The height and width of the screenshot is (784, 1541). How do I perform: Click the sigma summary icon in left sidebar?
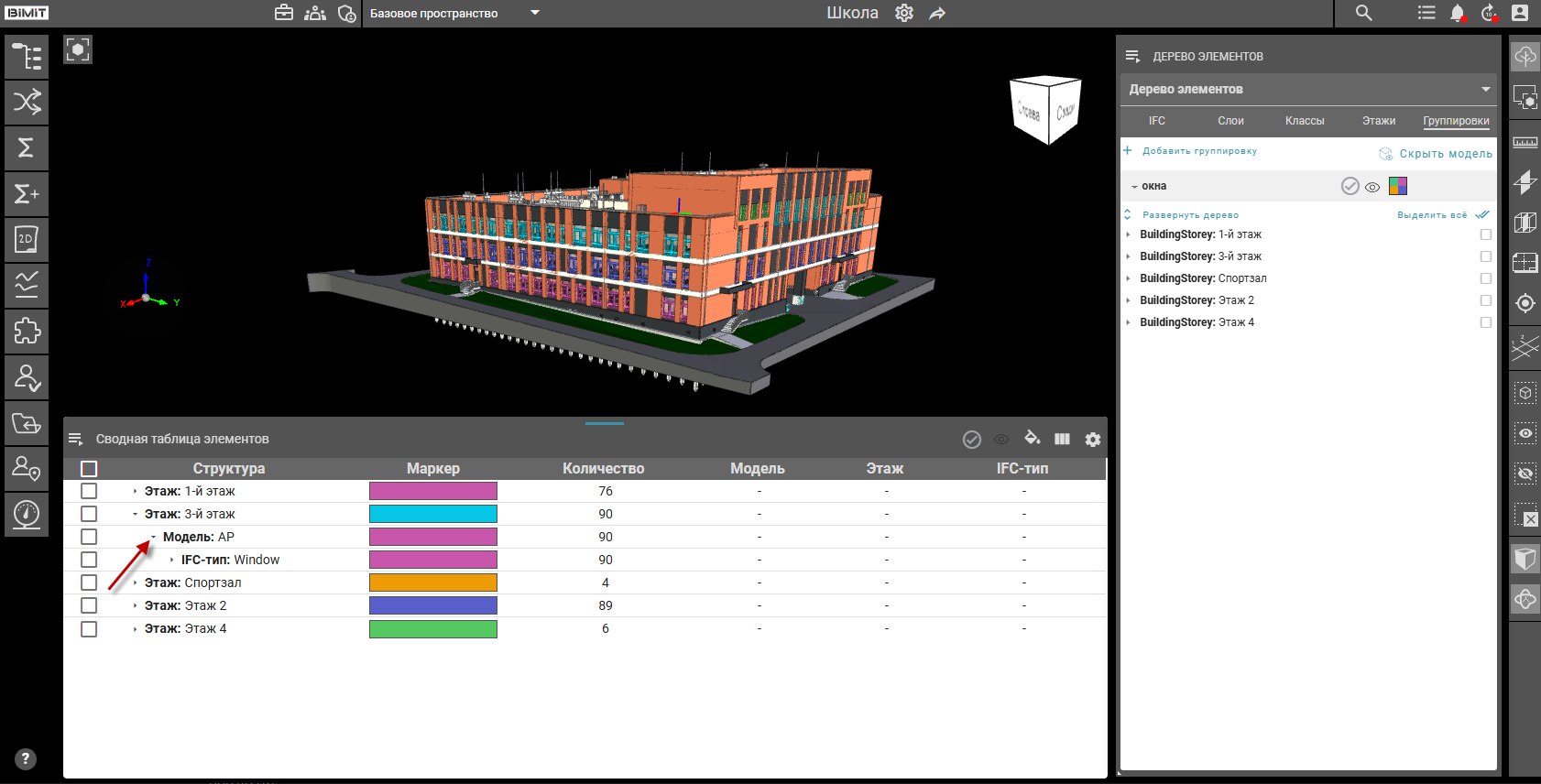(x=27, y=148)
